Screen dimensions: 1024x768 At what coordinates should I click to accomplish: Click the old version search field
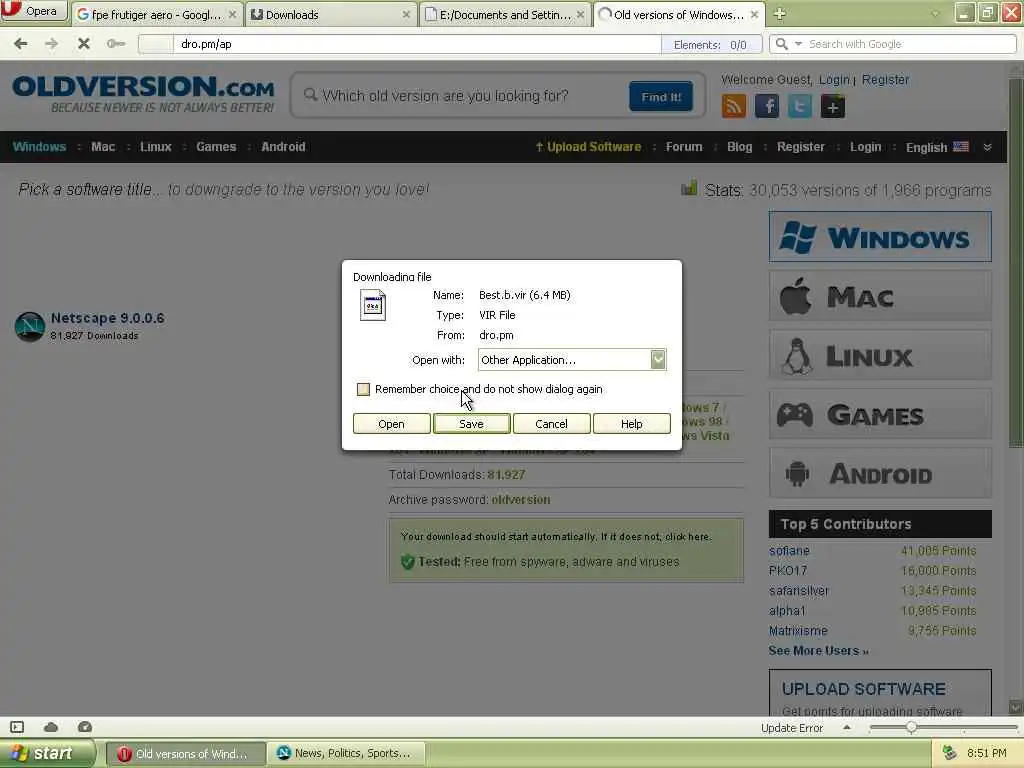click(x=460, y=96)
